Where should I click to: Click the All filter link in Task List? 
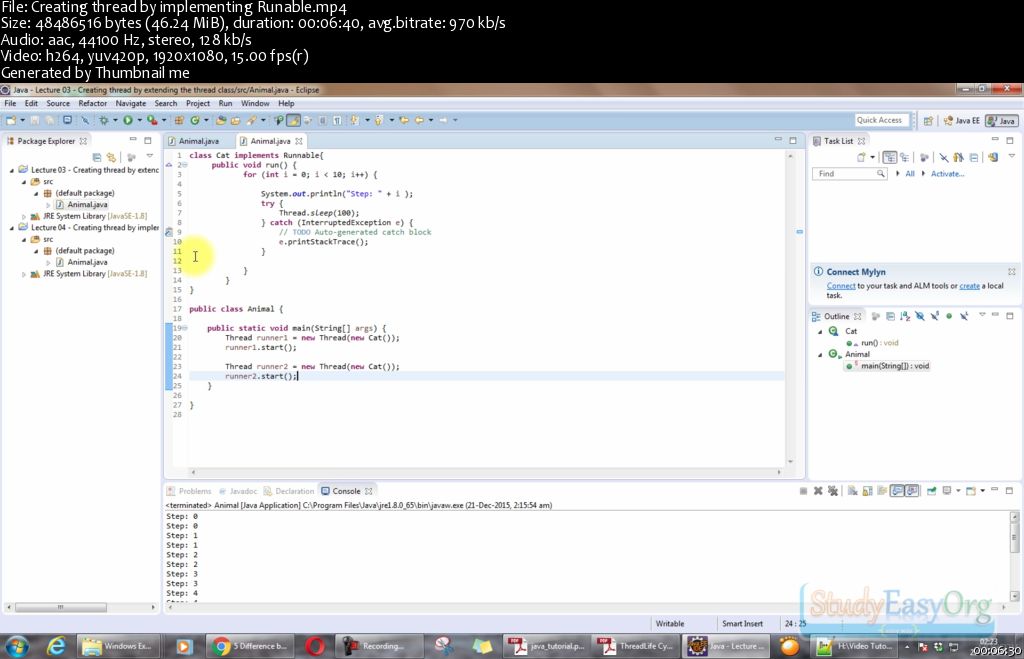[x=910, y=174]
